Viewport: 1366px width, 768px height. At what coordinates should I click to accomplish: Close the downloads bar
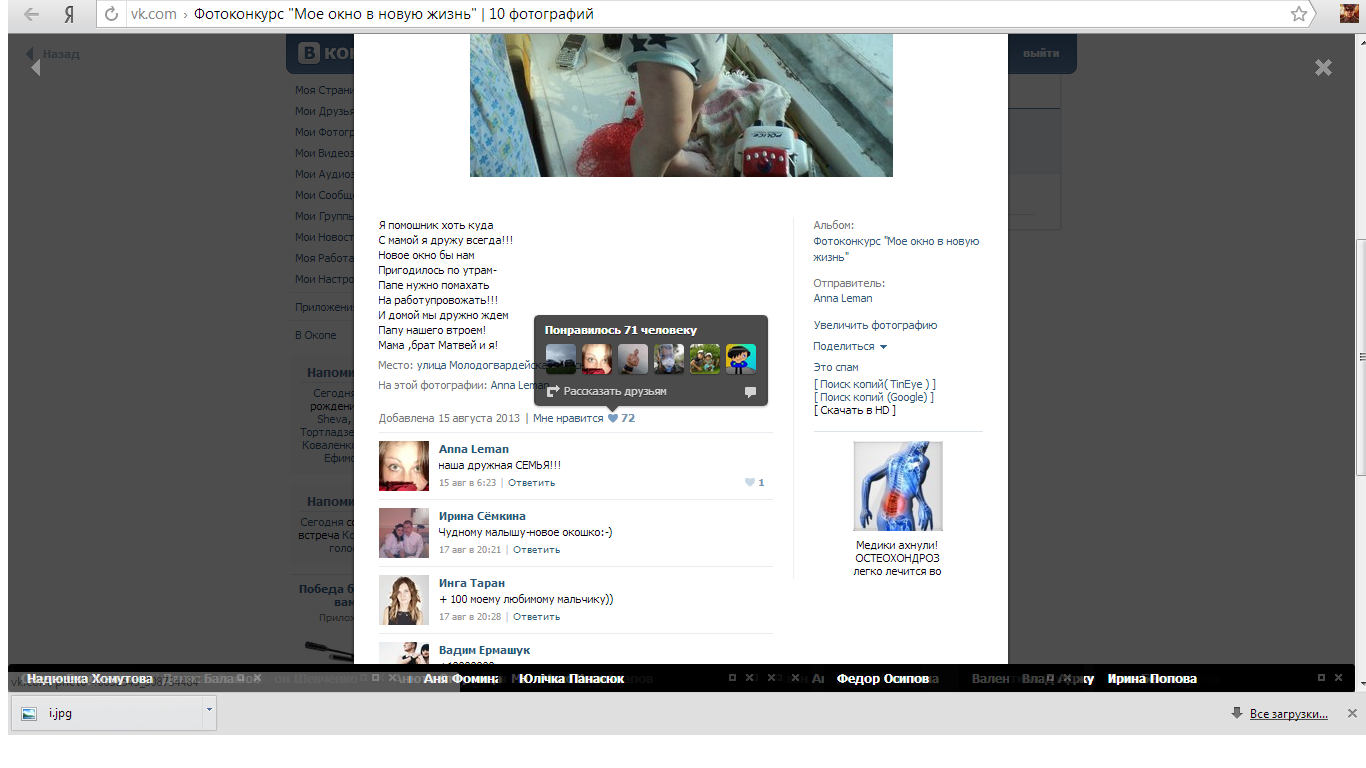[1351, 714]
